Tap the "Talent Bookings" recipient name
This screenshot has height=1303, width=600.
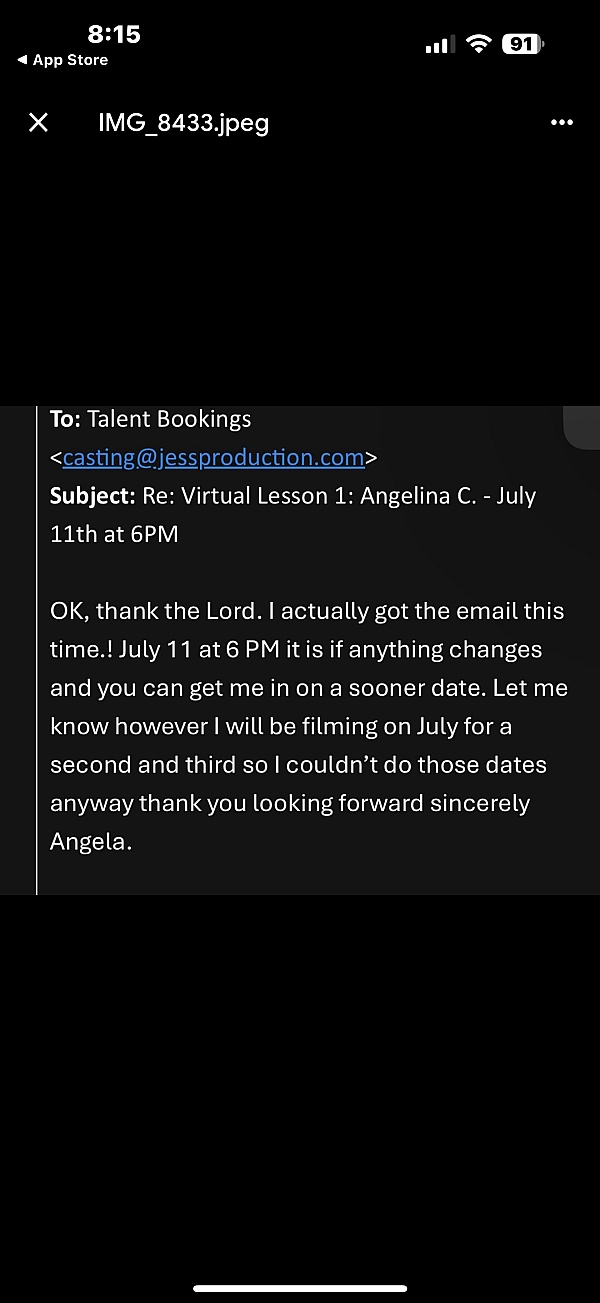coord(169,420)
